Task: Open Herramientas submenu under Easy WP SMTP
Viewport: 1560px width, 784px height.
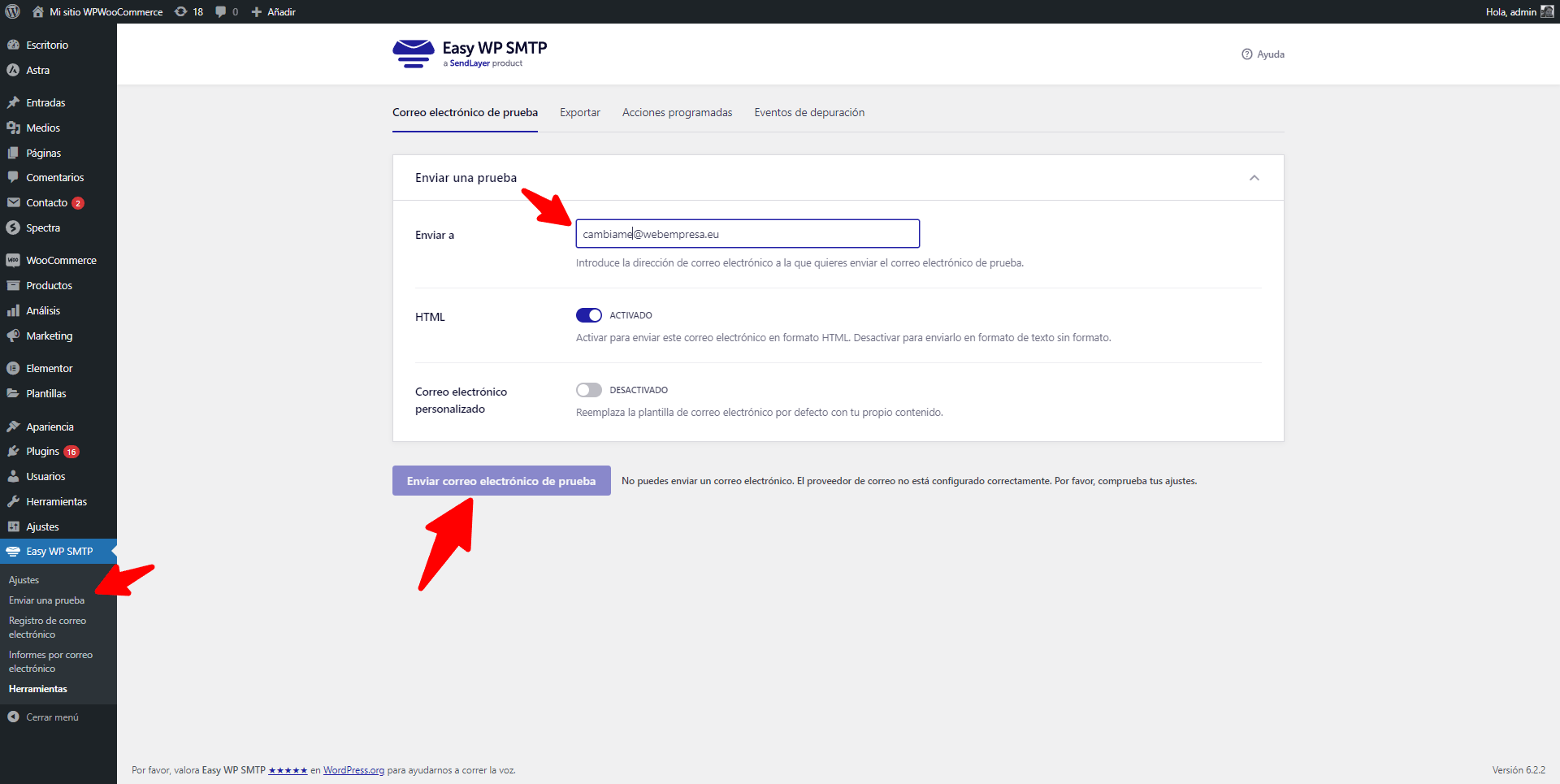Action: tap(38, 689)
